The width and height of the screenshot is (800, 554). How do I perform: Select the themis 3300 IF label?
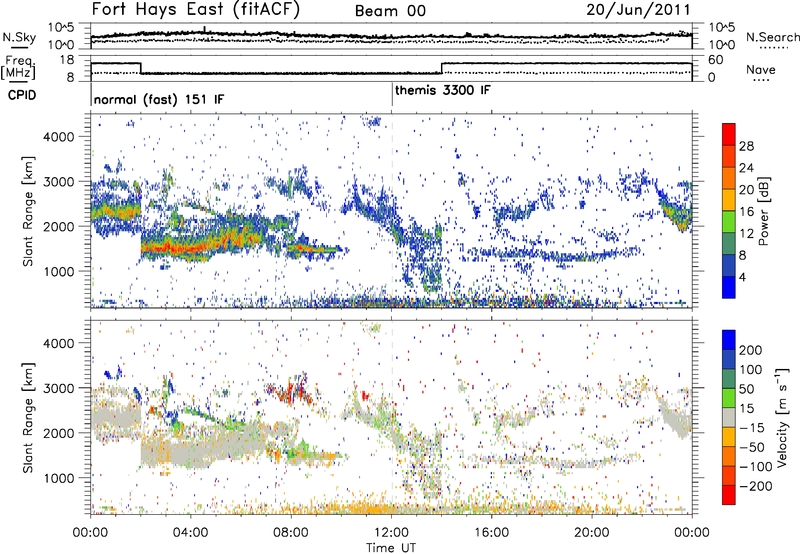pos(443,90)
